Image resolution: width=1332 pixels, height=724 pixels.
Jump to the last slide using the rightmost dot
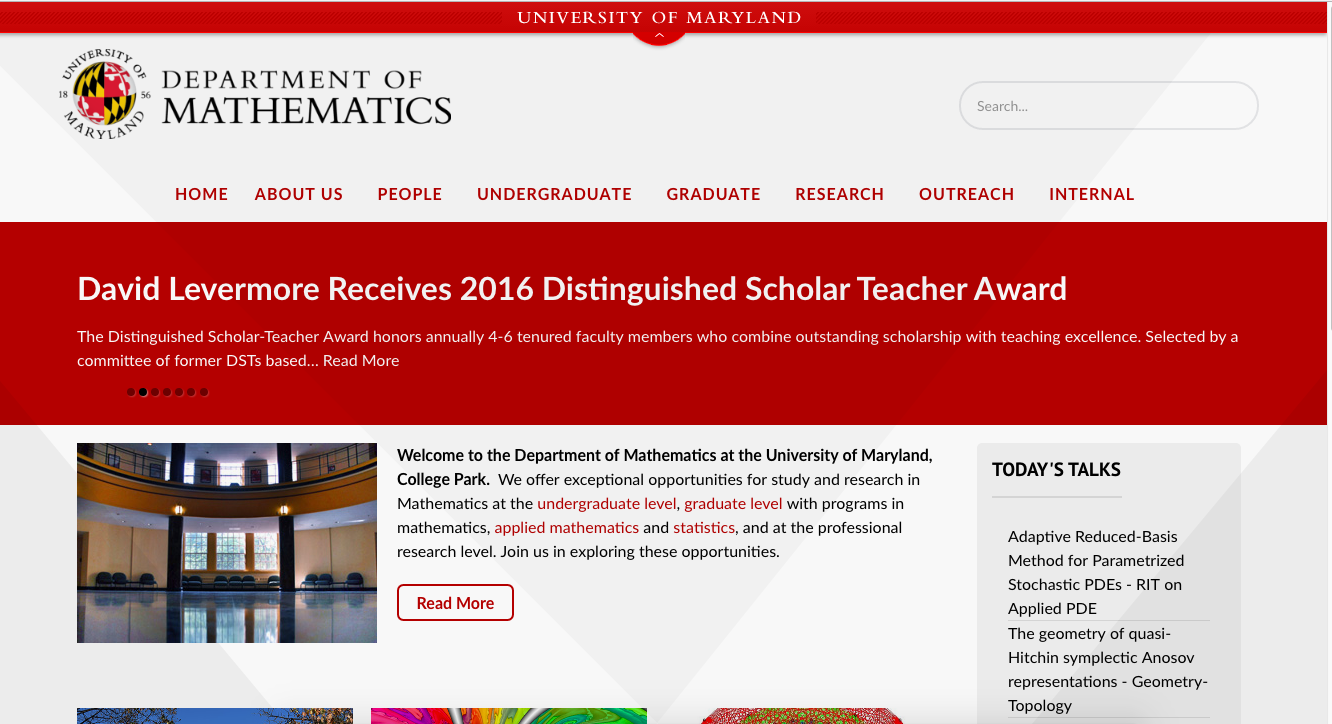pos(204,392)
